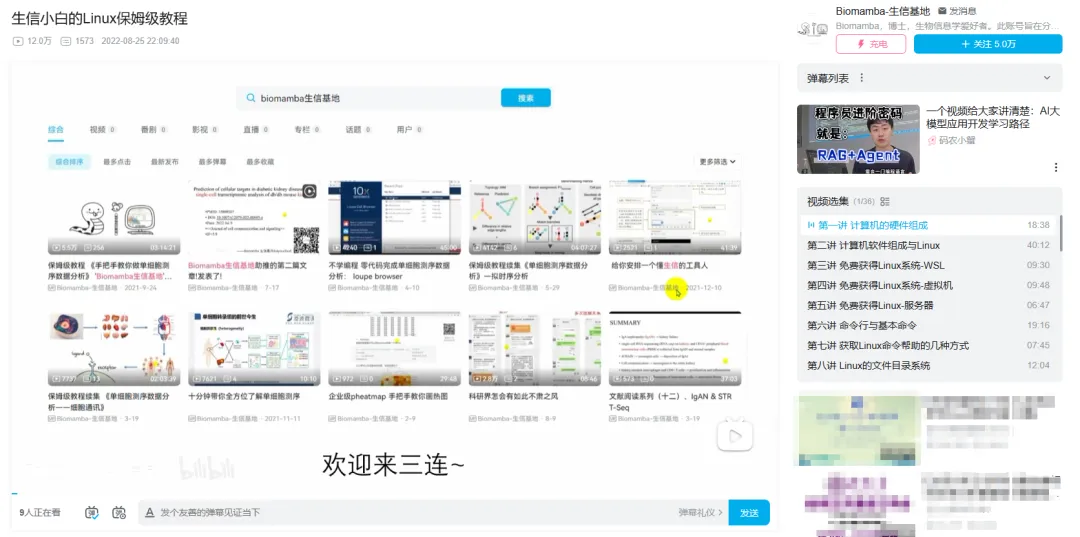Play 第一讲 计算机的硬件组成
This screenshot has height=537, width=1080.
click(x=928, y=225)
